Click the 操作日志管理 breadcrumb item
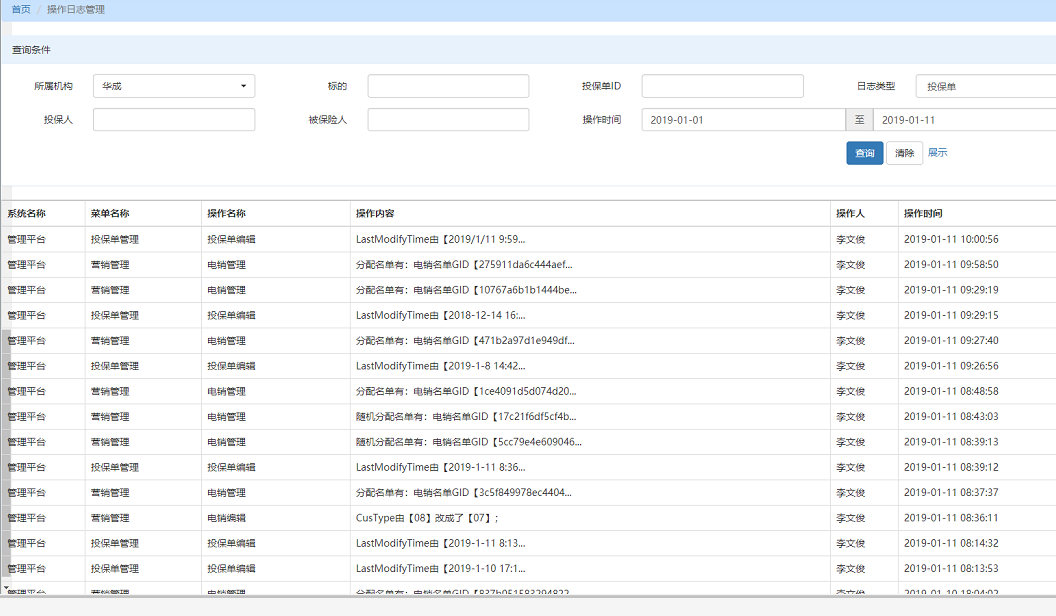This screenshot has width=1056, height=616. 76,10
